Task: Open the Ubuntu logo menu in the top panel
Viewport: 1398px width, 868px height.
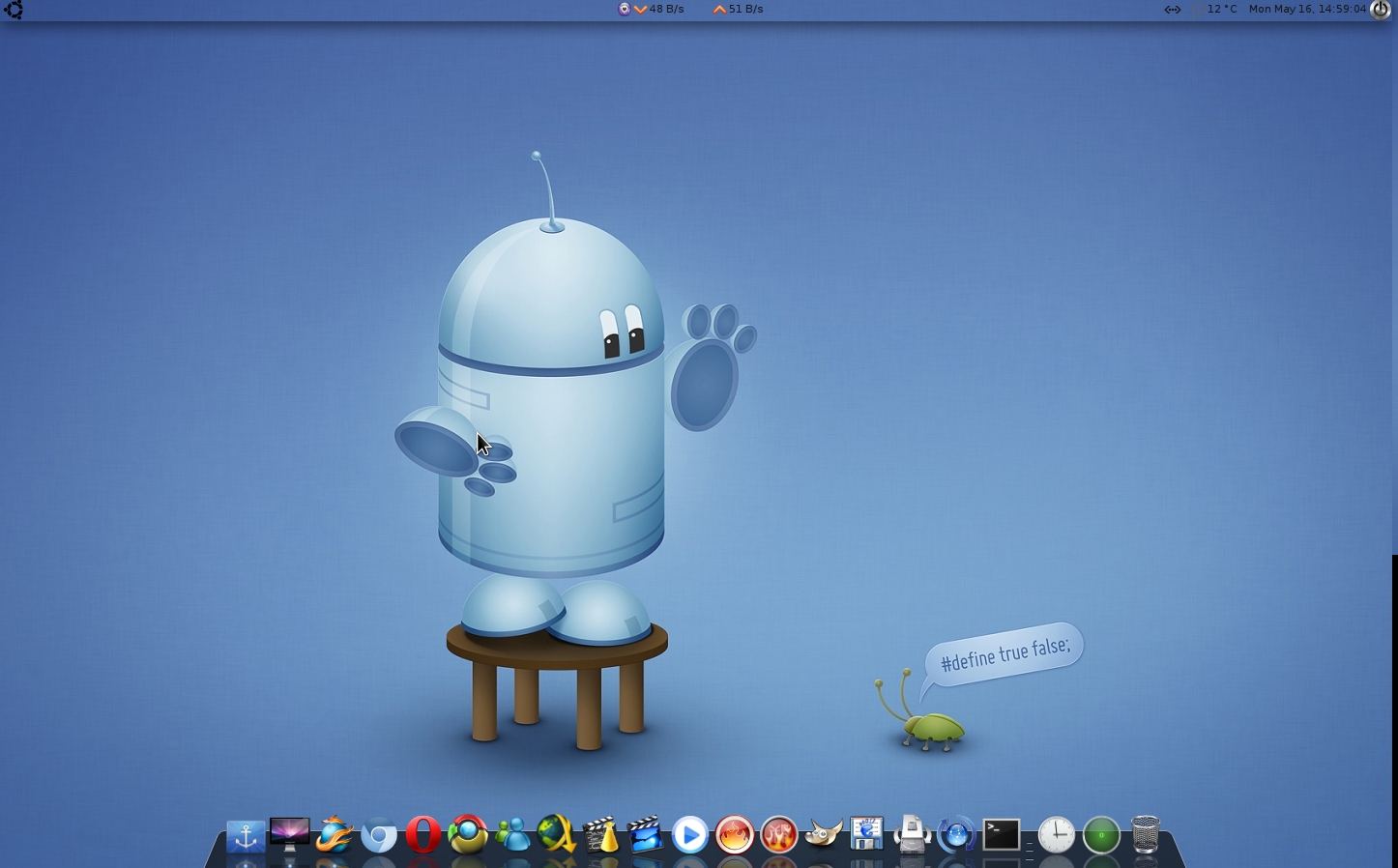Action: point(14,10)
